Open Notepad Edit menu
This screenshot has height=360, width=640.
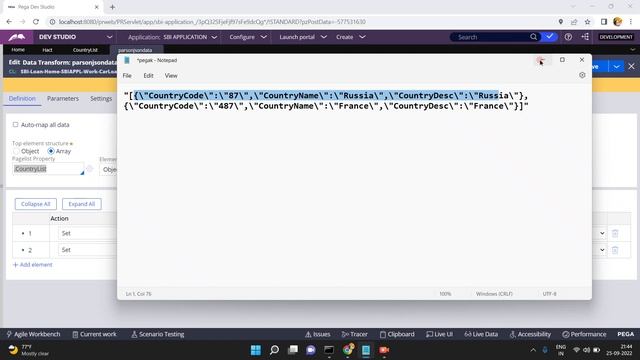(148, 76)
